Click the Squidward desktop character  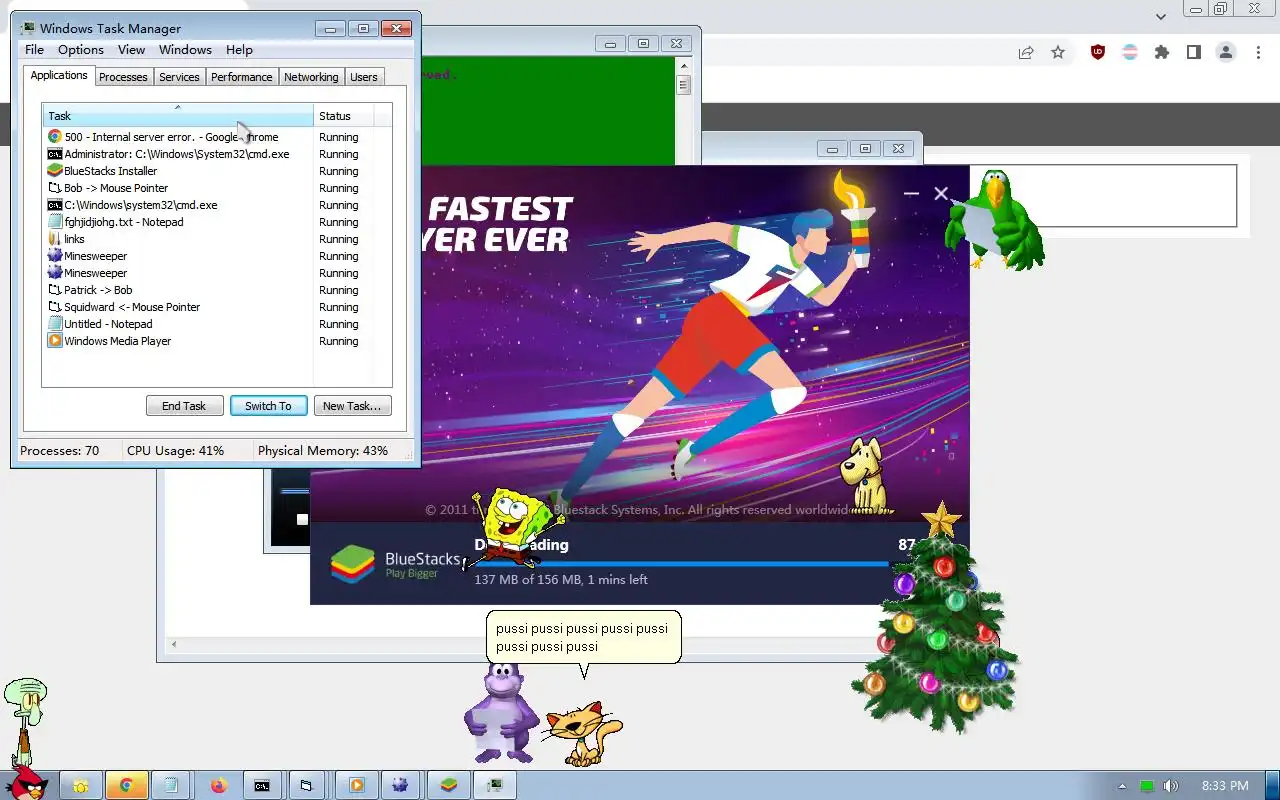(25, 720)
